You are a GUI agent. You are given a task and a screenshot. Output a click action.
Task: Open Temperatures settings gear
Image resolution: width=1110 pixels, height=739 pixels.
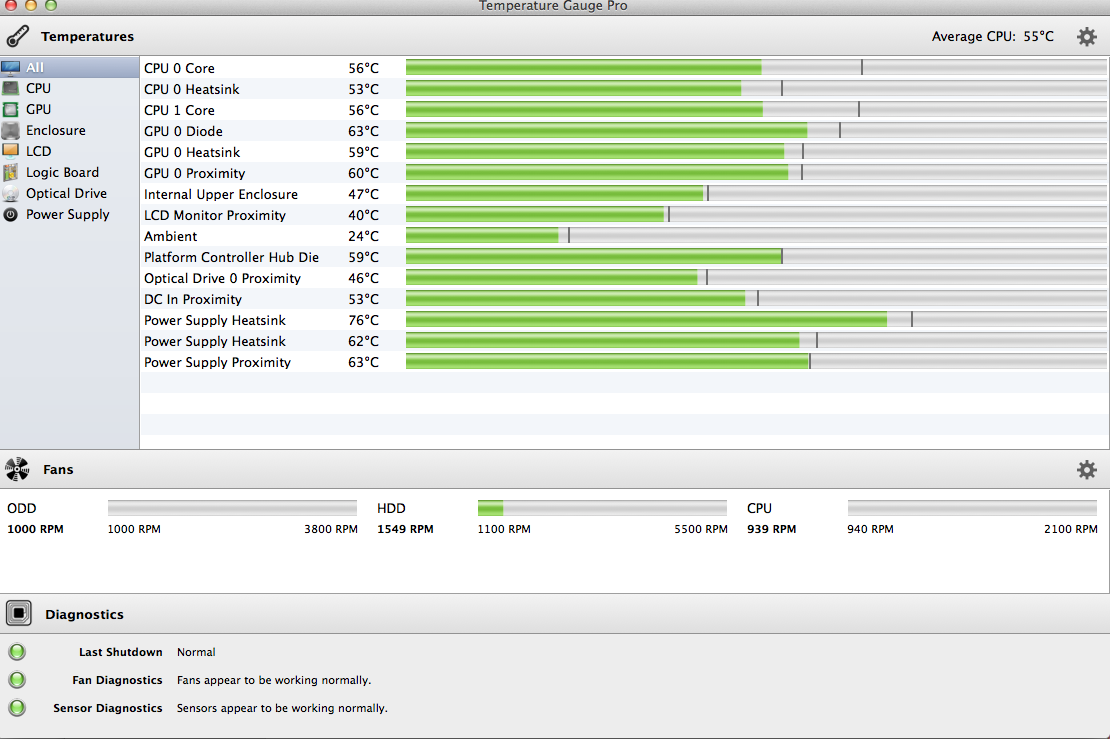click(x=1087, y=36)
